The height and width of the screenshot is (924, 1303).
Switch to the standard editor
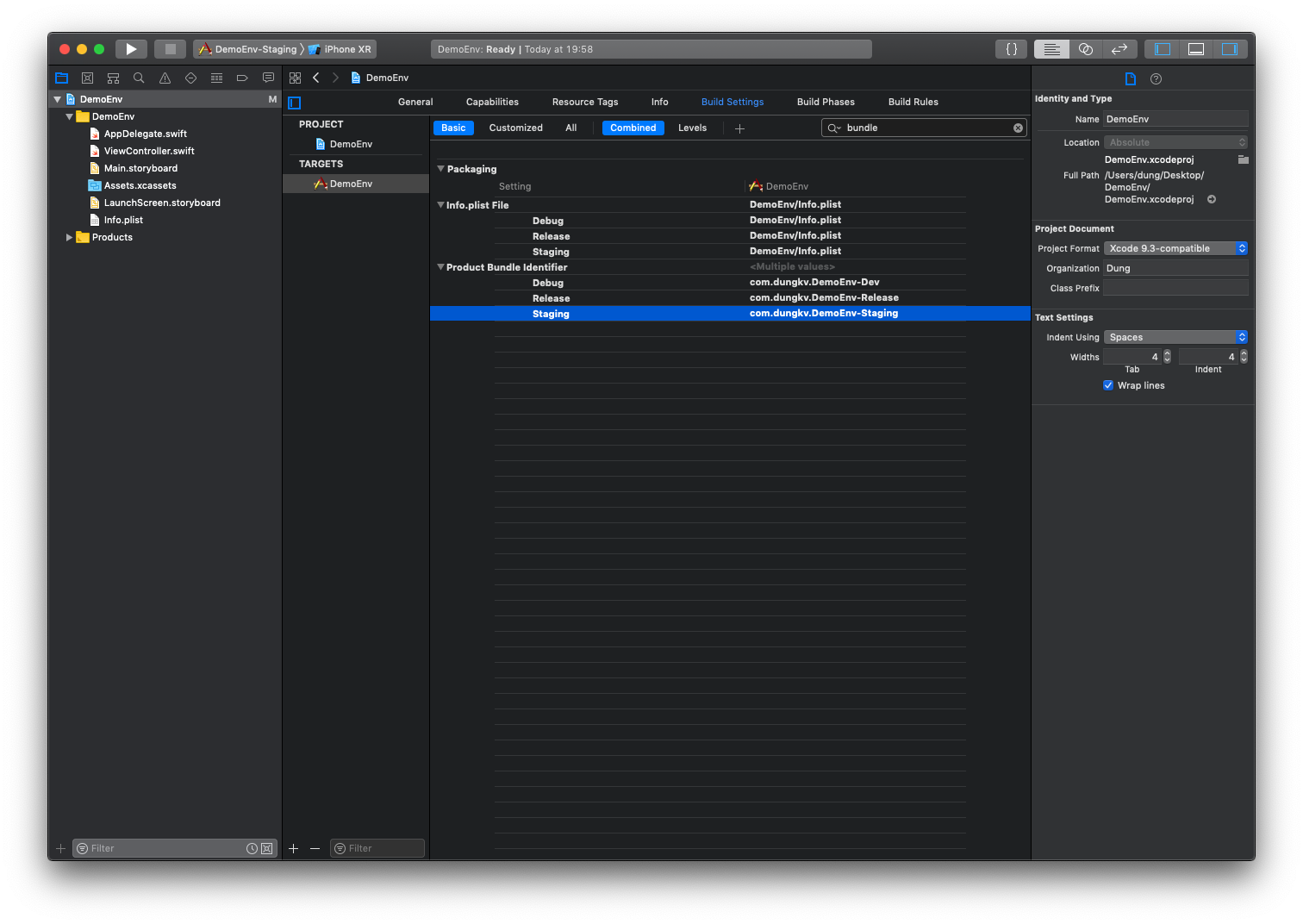pyautogui.click(x=1051, y=49)
